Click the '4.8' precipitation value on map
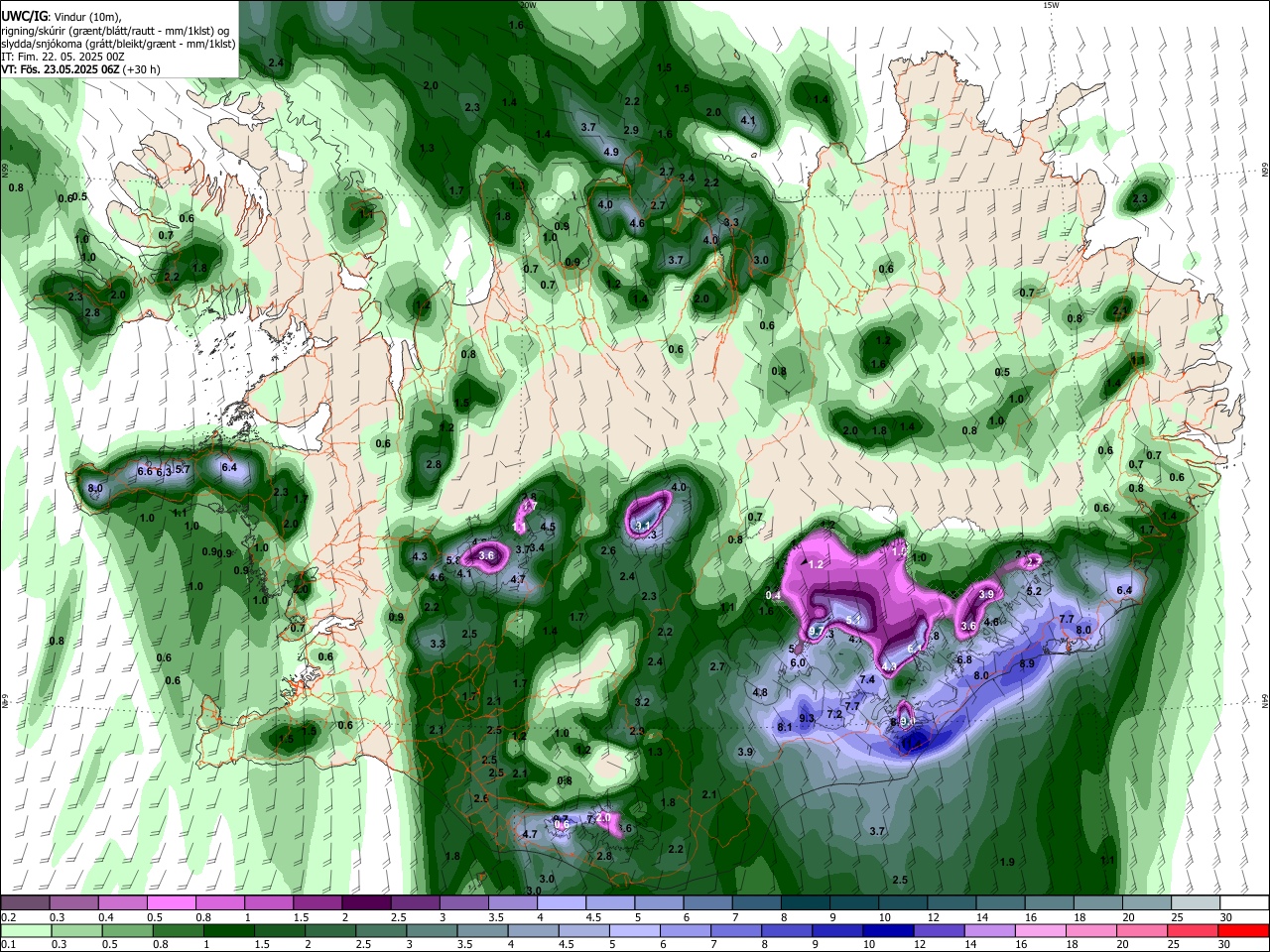1270x952 pixels. coord(760,692)
